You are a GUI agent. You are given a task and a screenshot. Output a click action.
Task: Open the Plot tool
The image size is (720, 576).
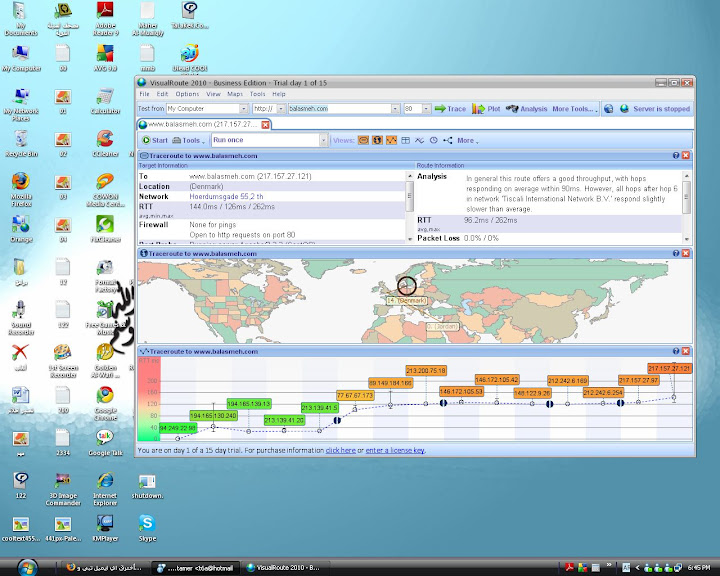[488, 109]
